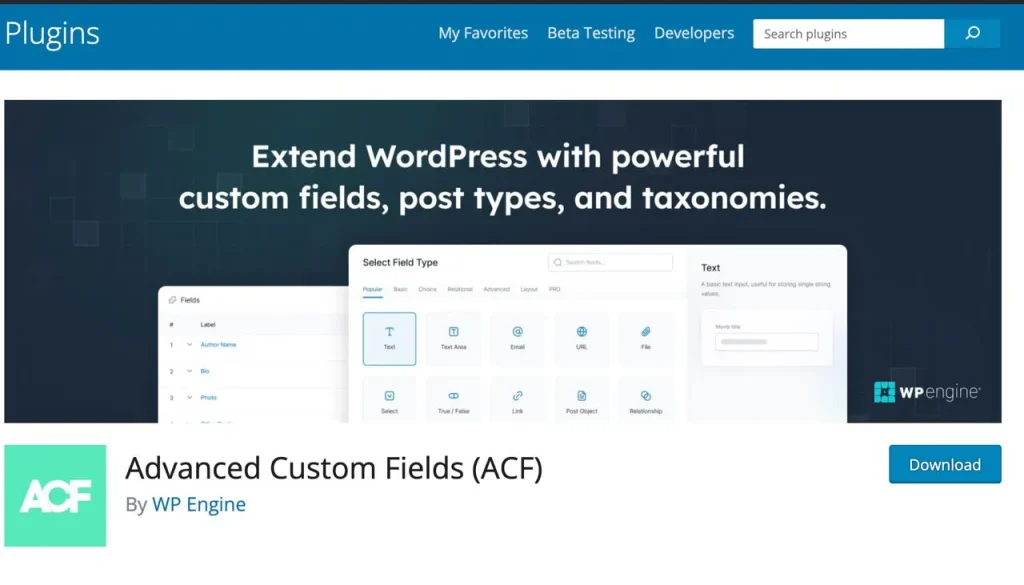Go to the Beta Testing page
Image resolution: width=1024 pixels, height=585 pixels.
591,33
